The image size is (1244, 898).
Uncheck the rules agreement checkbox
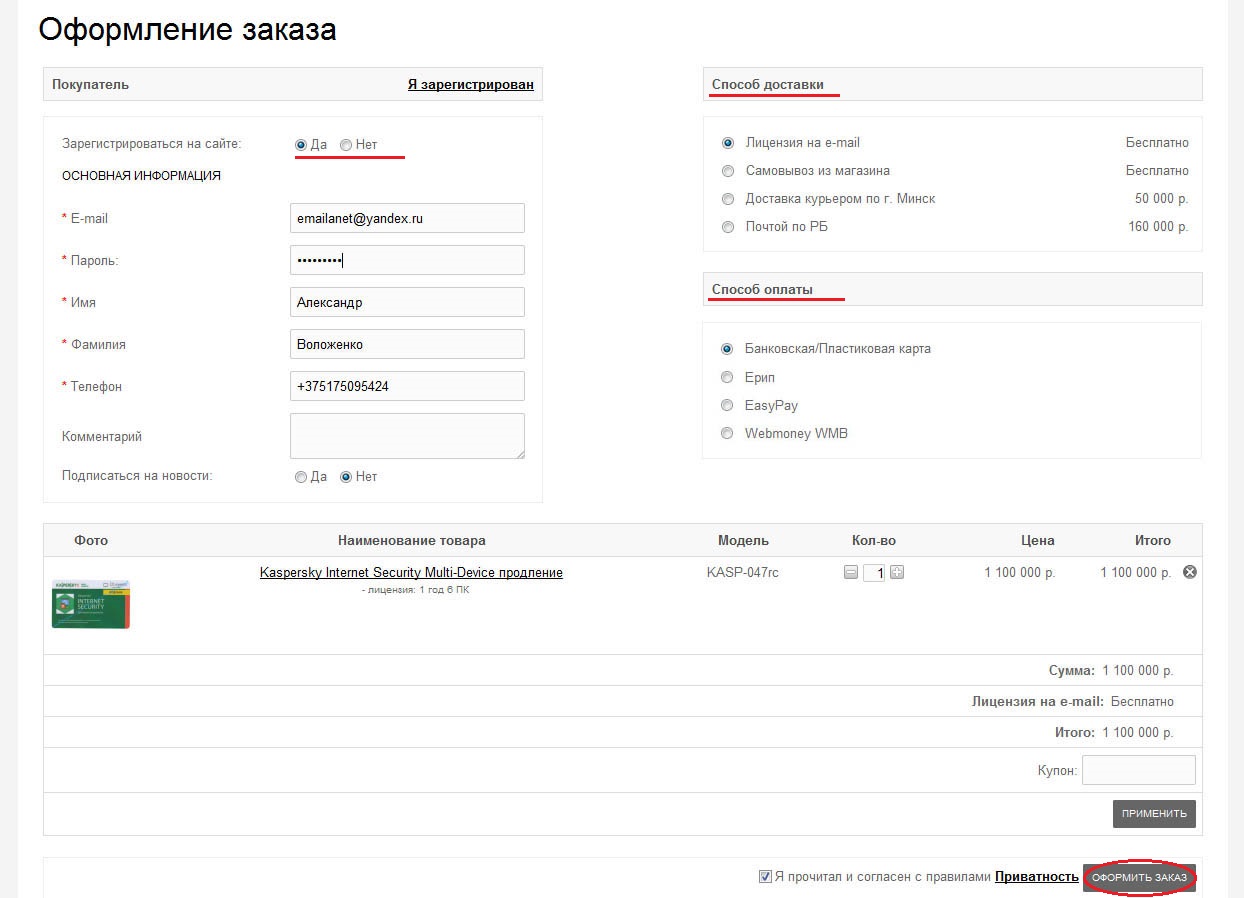click(764, 876)
